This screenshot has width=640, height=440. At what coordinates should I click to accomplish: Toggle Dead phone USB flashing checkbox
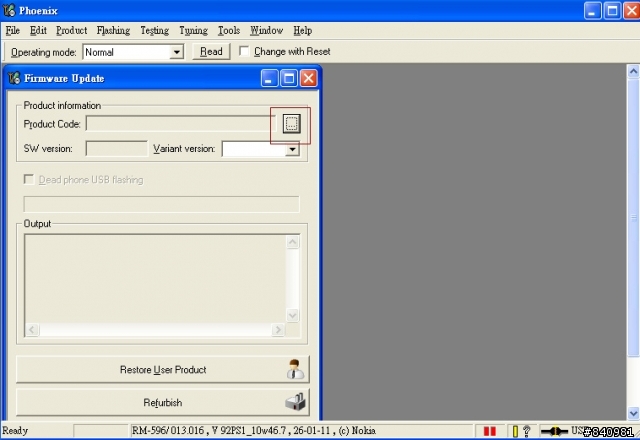(29, 179)
